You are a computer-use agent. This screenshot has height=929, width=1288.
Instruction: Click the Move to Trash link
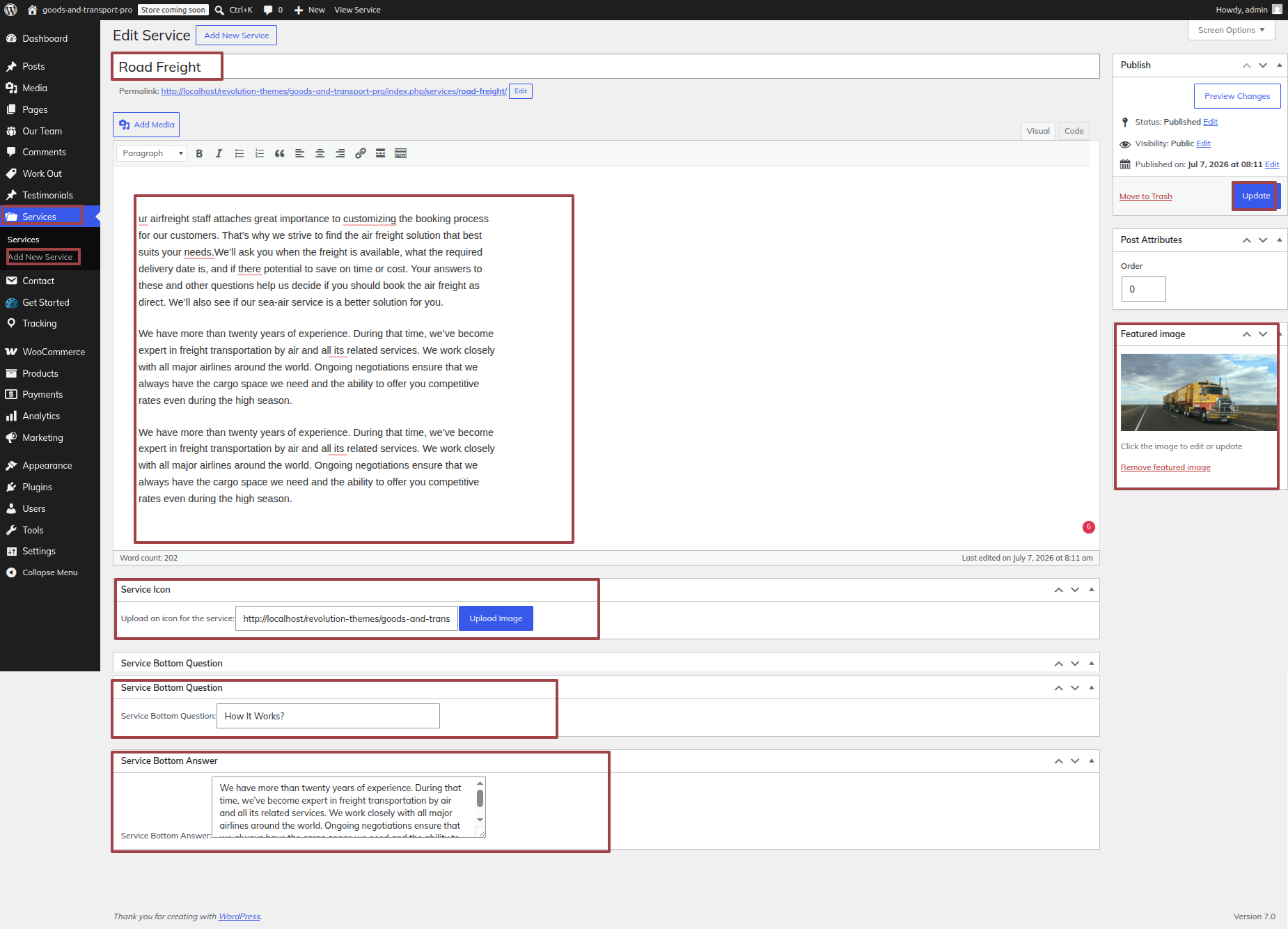click(1145, 196)
